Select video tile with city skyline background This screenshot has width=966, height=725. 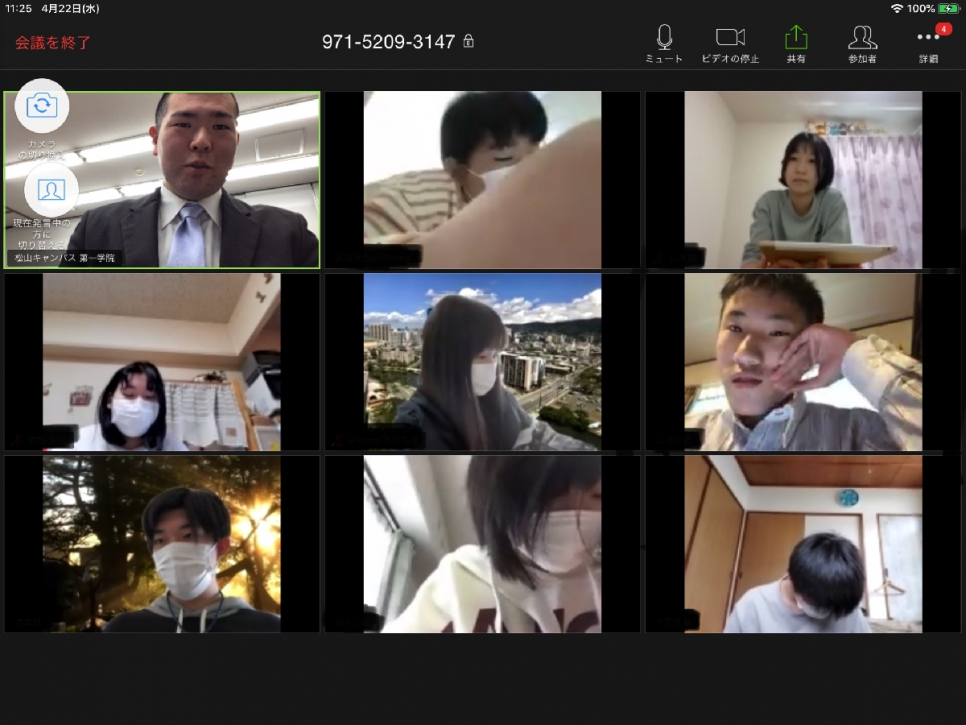tap(482, 362)
